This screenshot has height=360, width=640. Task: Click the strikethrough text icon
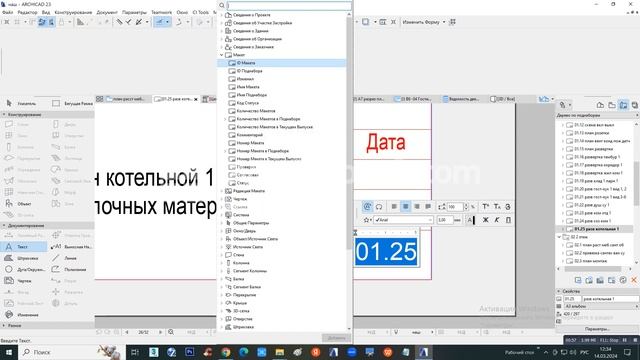coord(508,207)
